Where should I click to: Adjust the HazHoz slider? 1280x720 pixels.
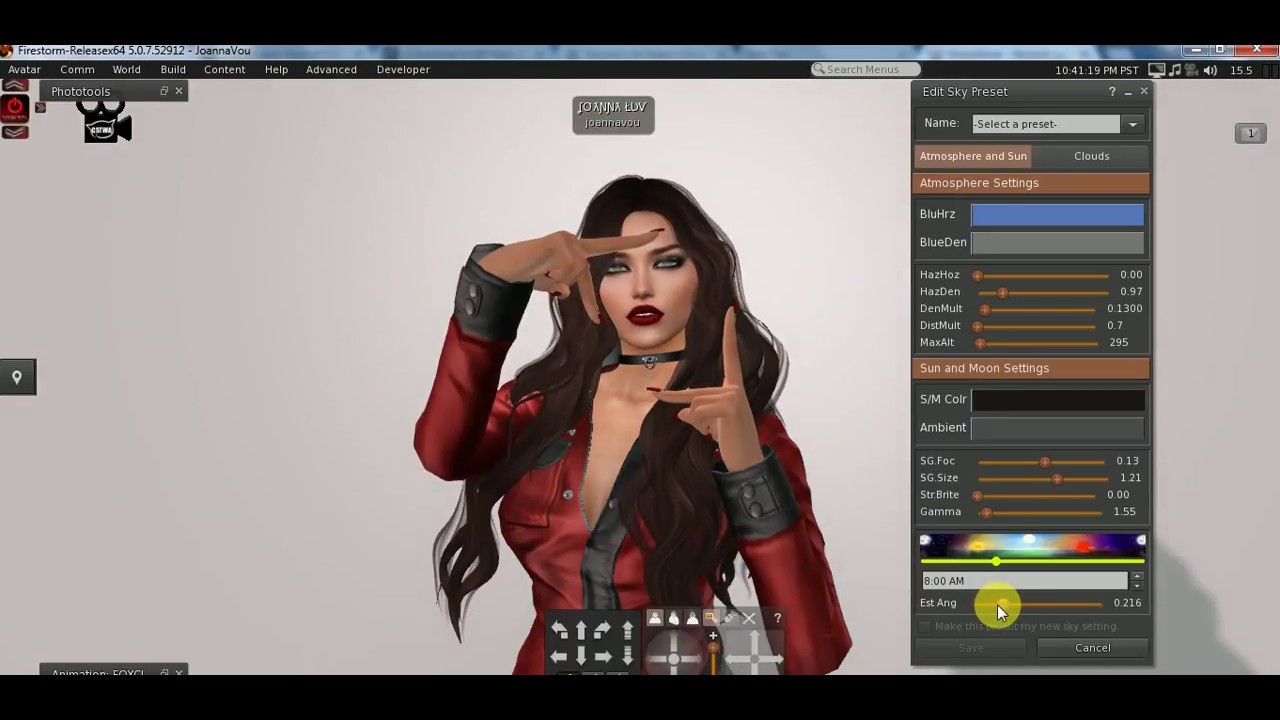click(1041, 275)
